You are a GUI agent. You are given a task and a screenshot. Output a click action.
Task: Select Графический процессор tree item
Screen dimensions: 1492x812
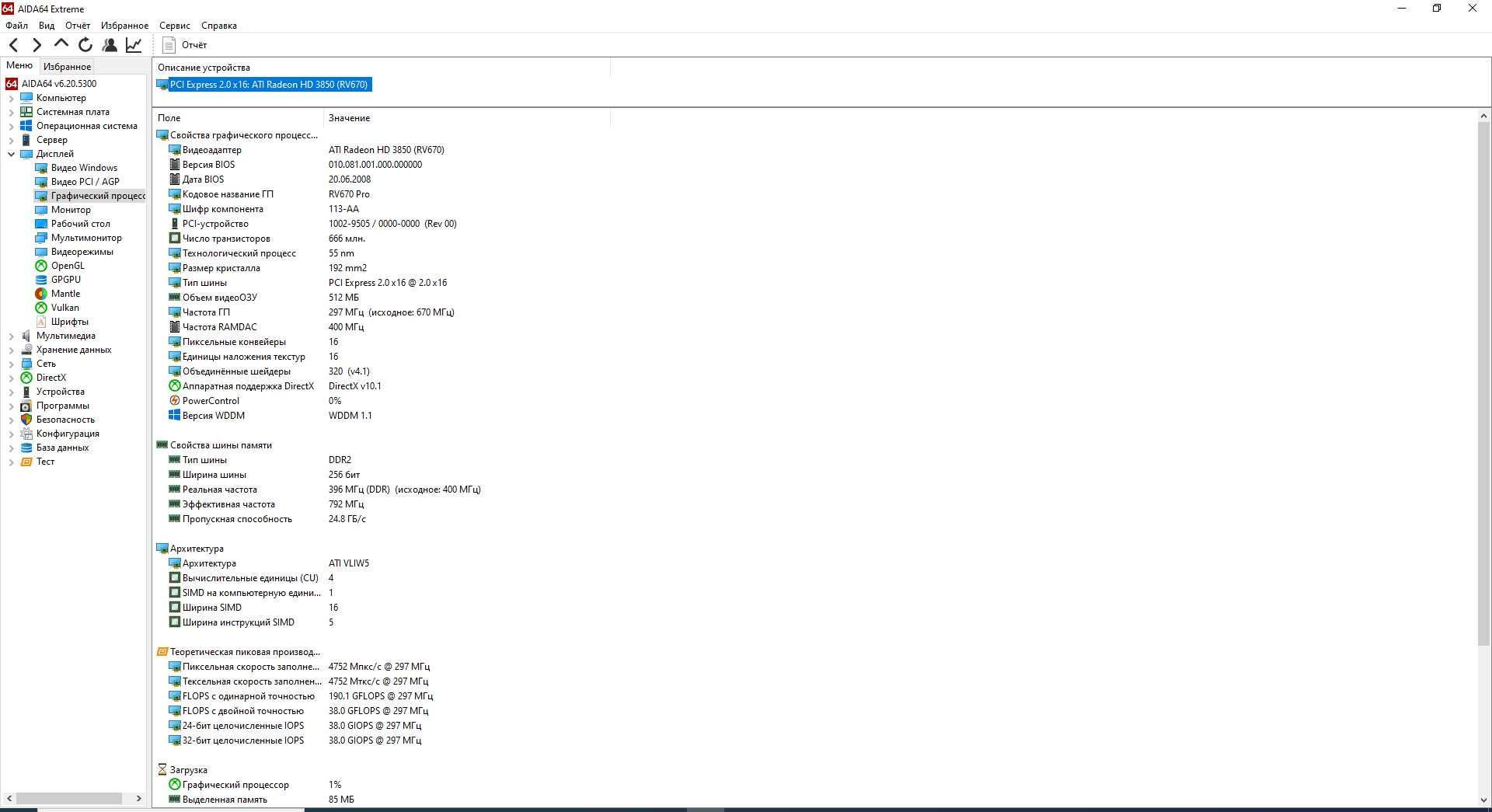pyautogui.click(x=90, y=196)
